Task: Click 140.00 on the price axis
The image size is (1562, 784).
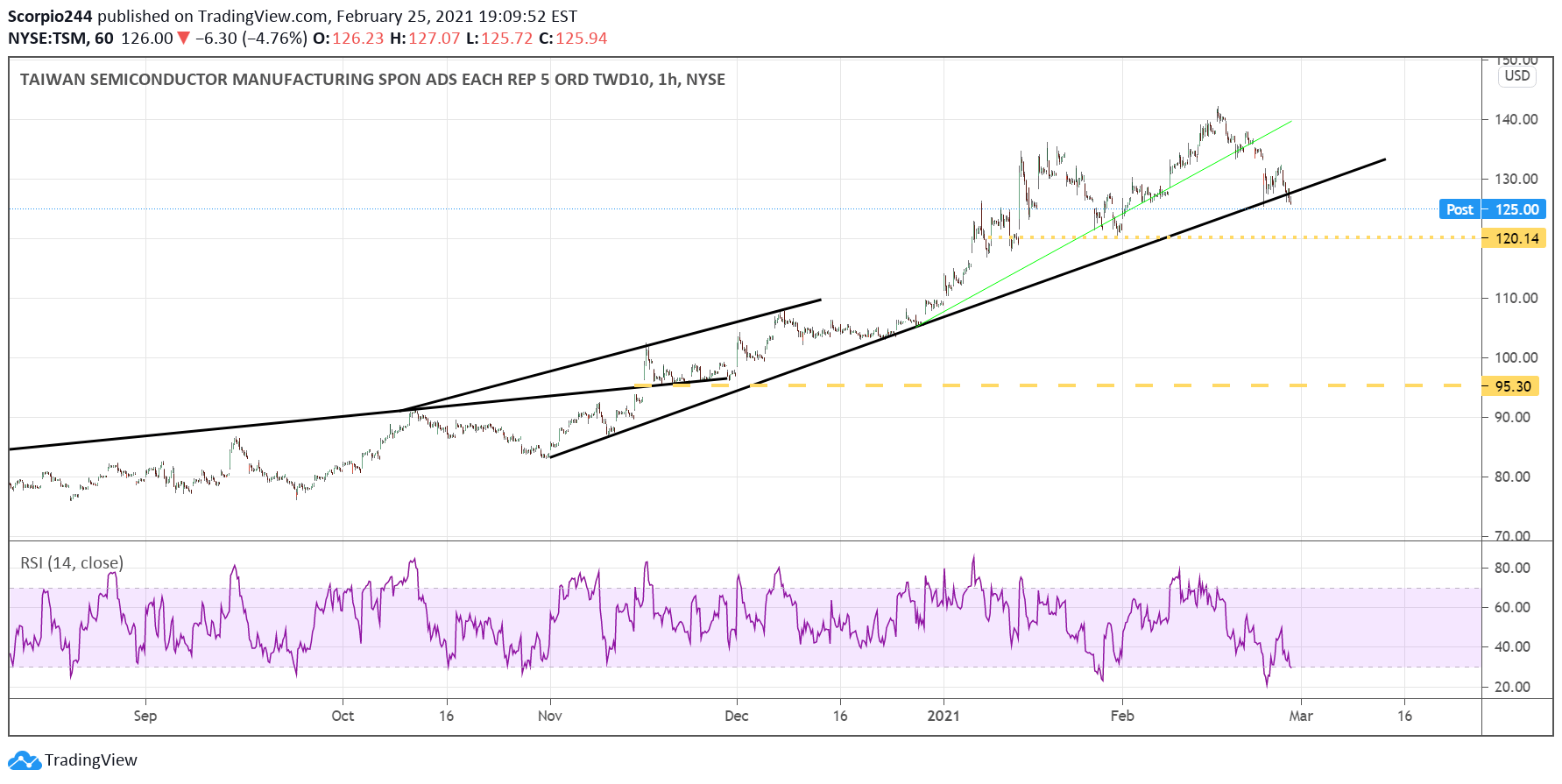Action: point(1516,119)
